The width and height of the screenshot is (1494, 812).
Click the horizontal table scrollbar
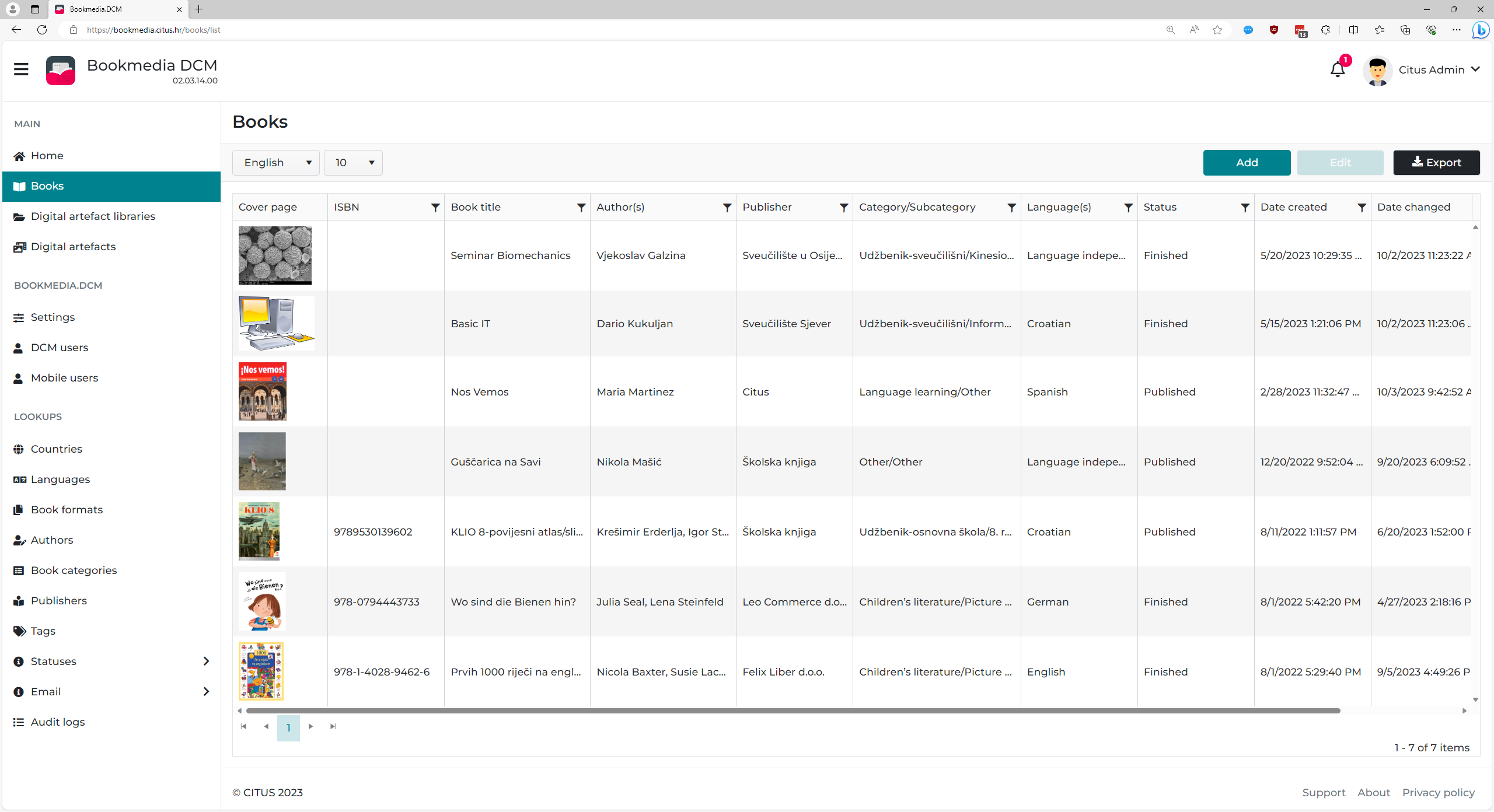[x=793, y=710]
